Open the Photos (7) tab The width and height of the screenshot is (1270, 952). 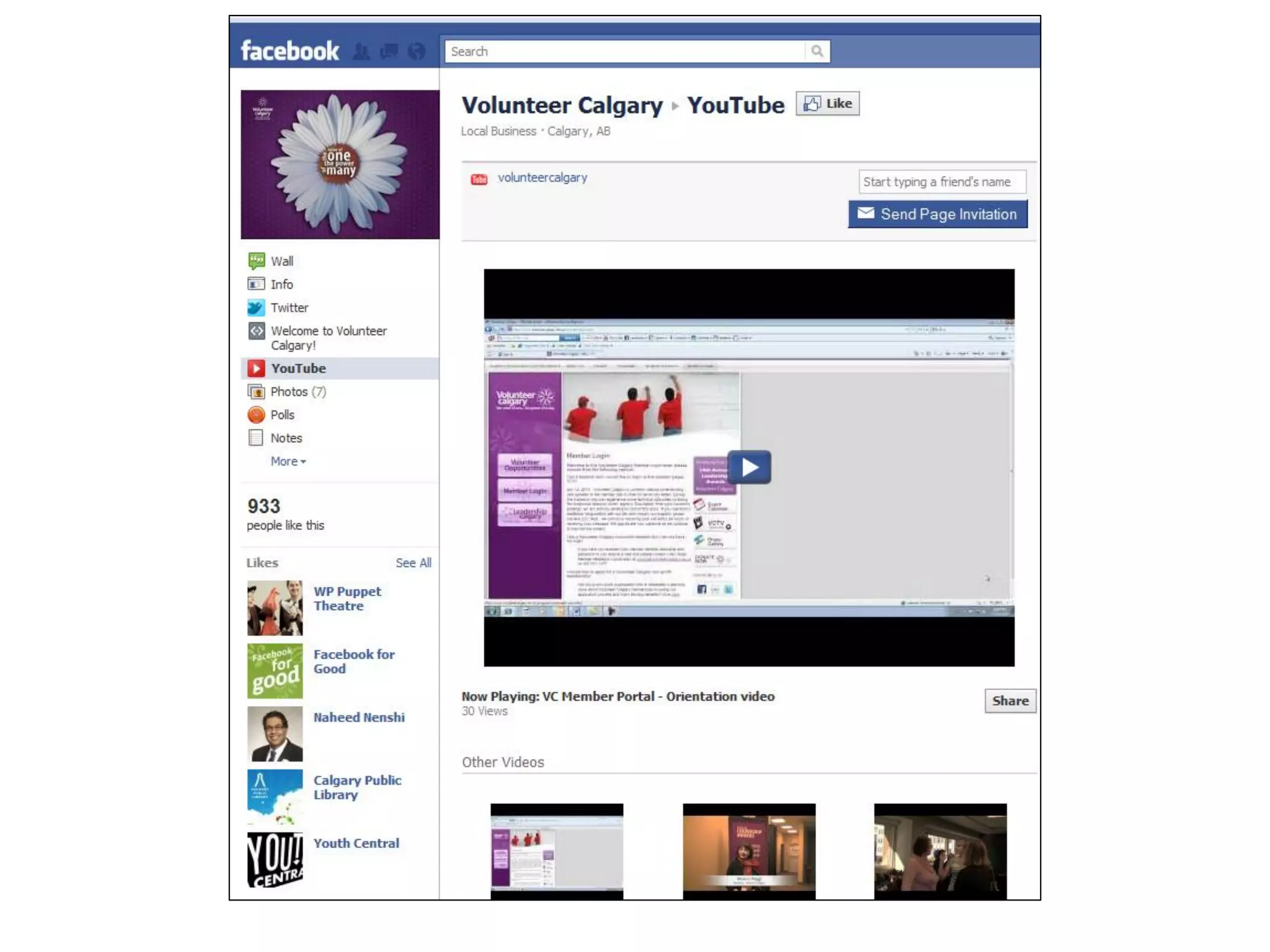coord(298,392)
